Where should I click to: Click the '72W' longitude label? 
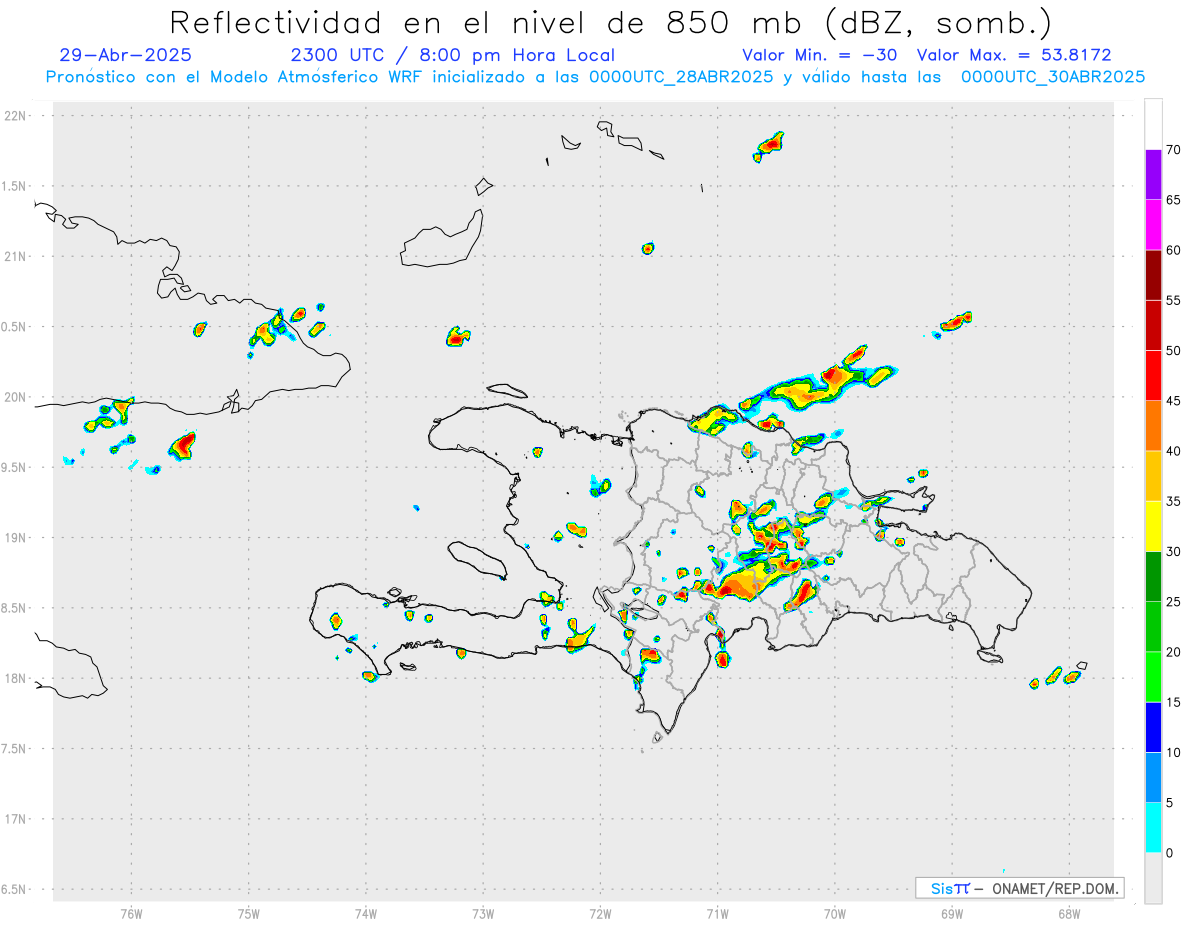[x=600, y=914]
